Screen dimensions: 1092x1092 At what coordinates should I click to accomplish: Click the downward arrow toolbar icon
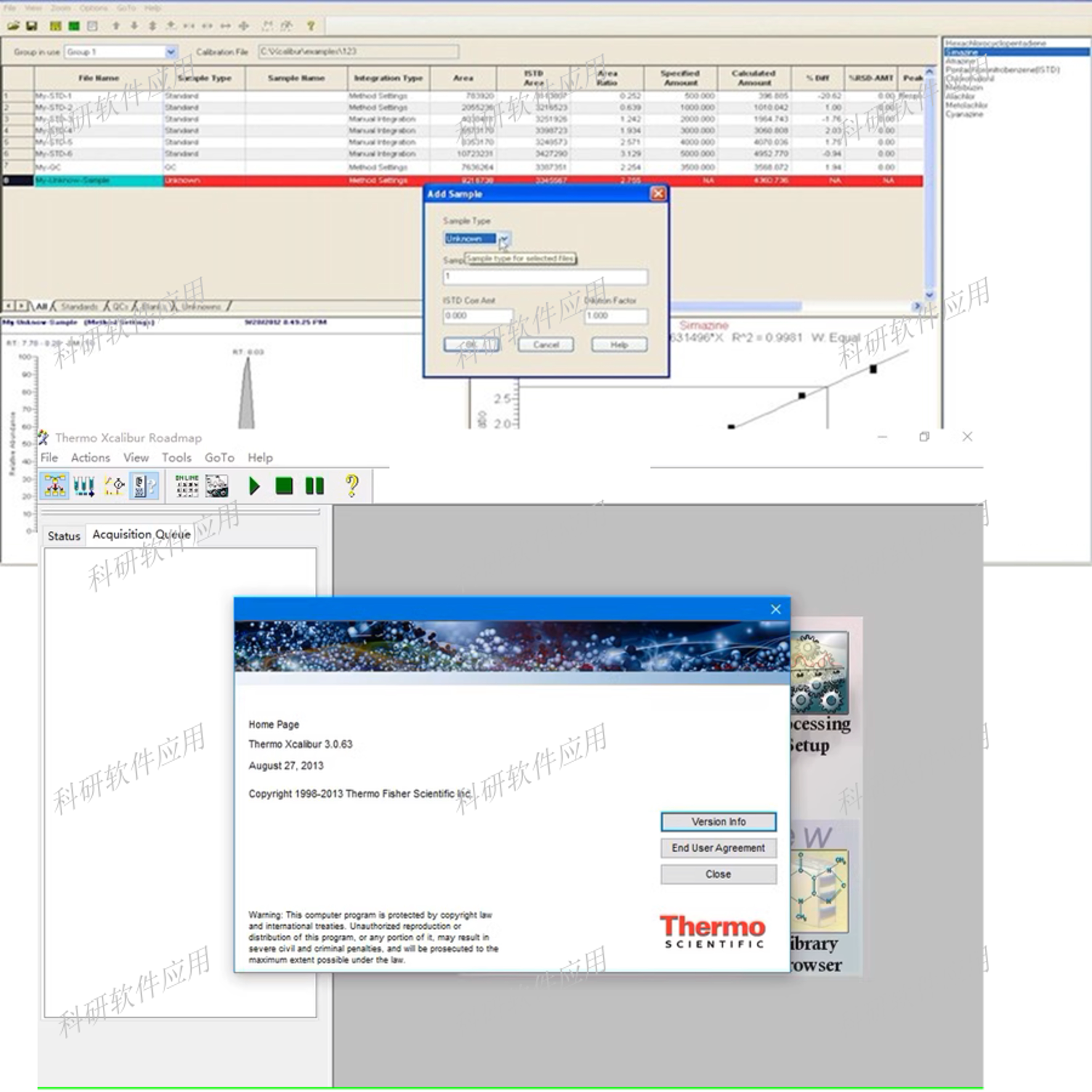(134, 26)
